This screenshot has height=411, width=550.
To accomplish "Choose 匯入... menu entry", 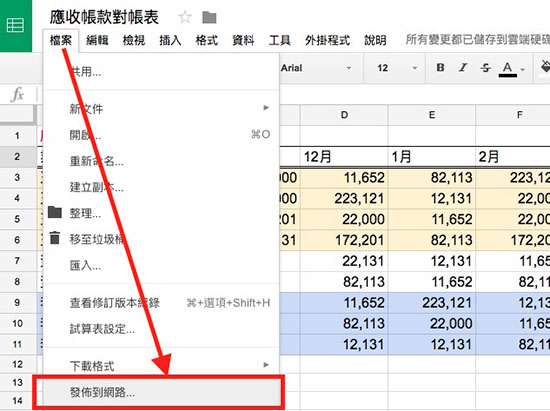I will pos(161,265).
